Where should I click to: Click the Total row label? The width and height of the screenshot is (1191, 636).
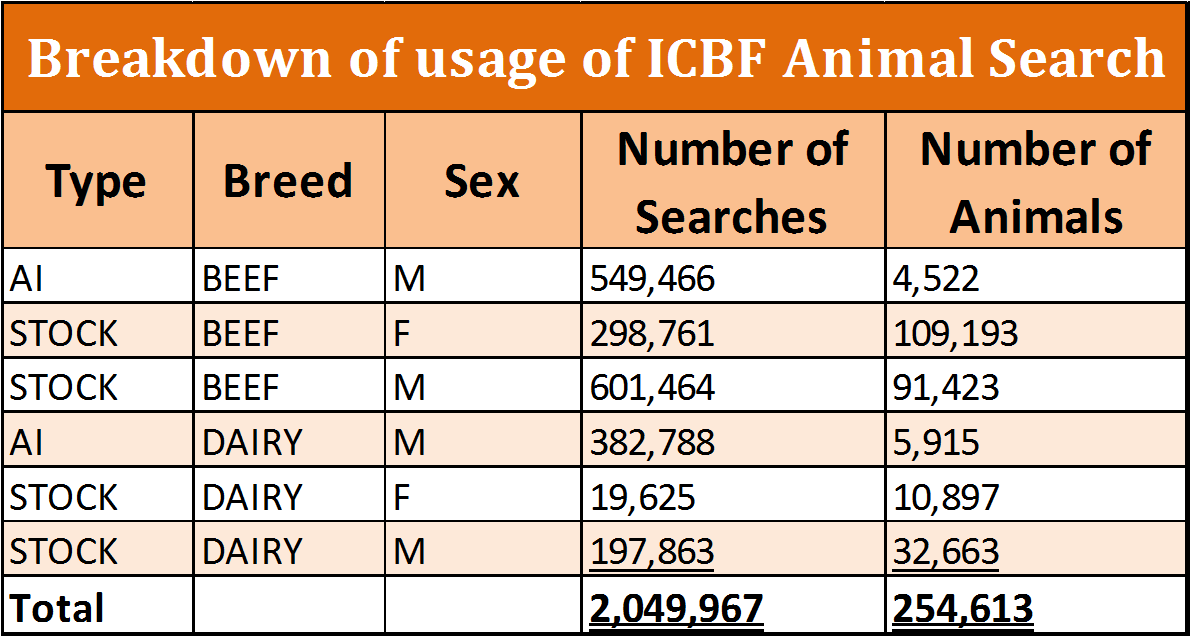[57, 608]
